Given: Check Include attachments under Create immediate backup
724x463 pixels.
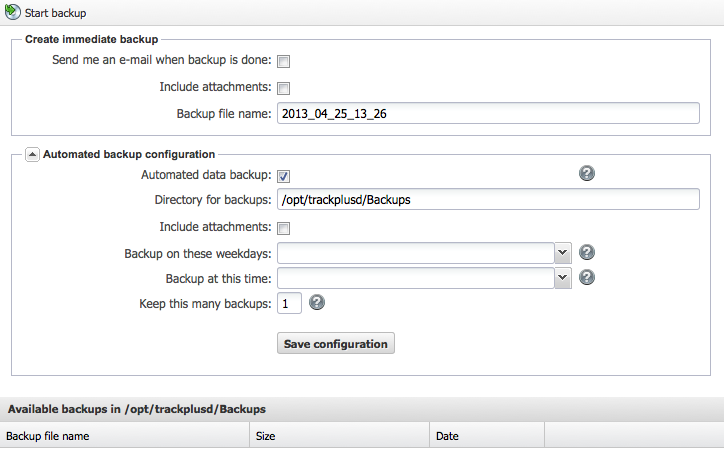Looking at the screenshot, I should click(x=284, y=88).
